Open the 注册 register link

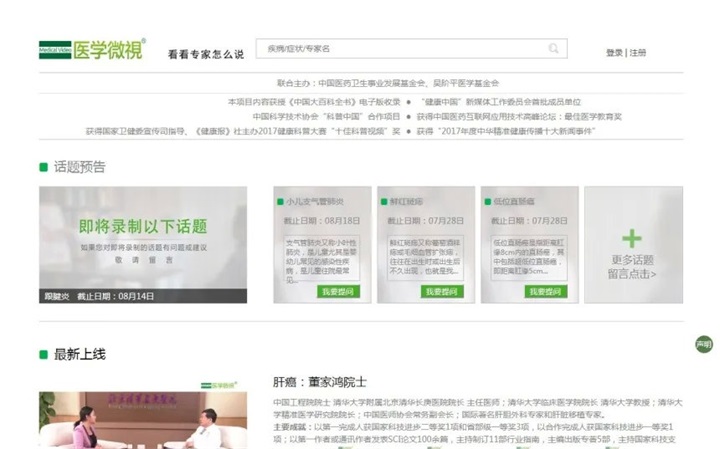coord(638,53)
